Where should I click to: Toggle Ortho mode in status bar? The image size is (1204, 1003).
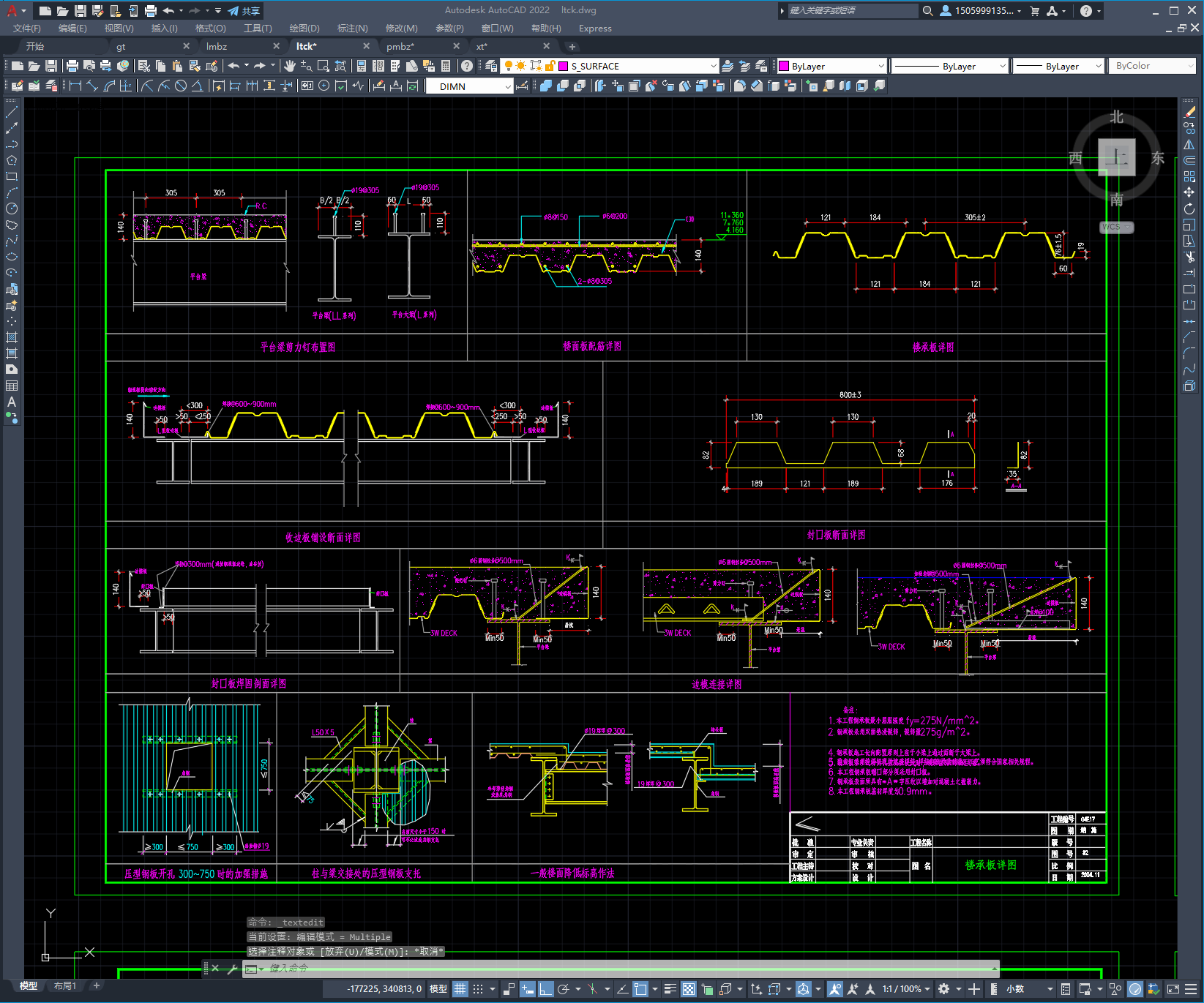tap(546, 989)
